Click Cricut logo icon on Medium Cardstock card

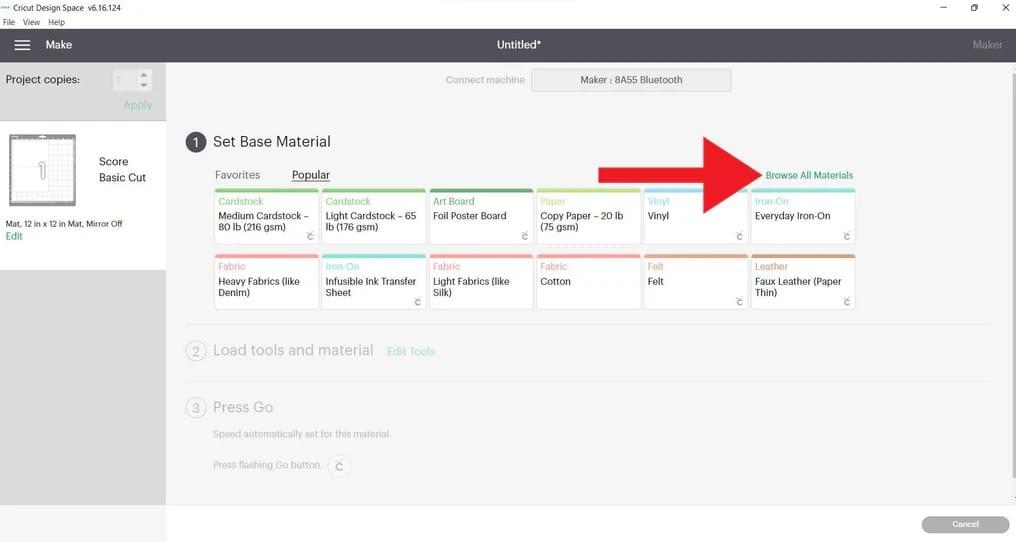coord(310,237)
